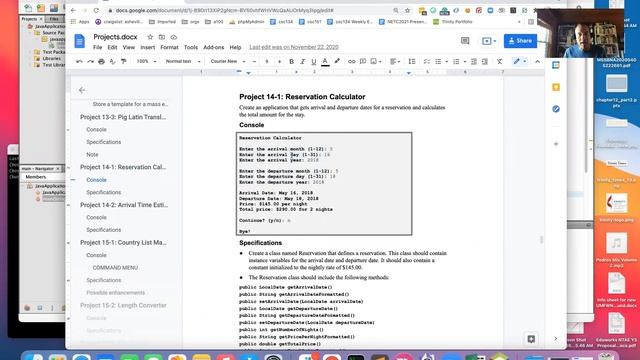
Task: Open Tasks icon in the side panel
Action: click(x=556, y=109)
